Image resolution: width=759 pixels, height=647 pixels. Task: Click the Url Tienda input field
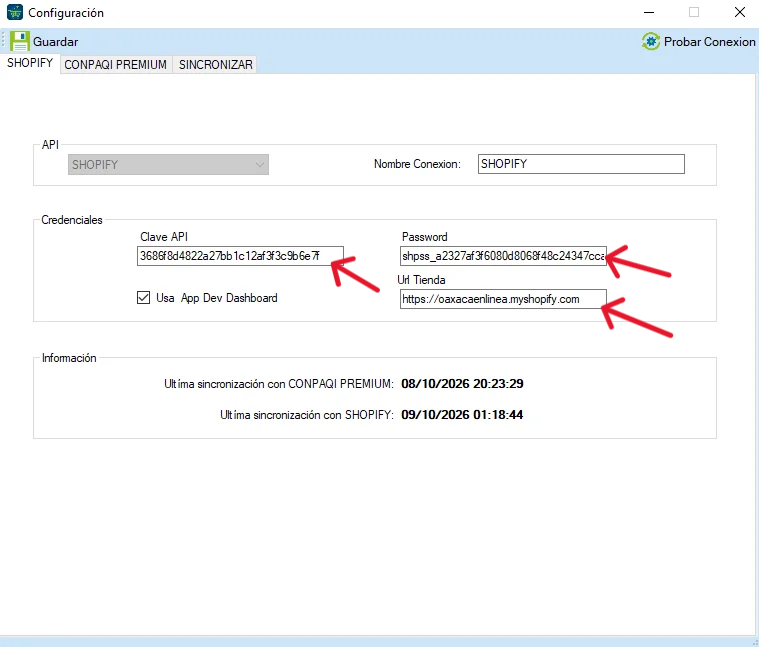(503, 299)
